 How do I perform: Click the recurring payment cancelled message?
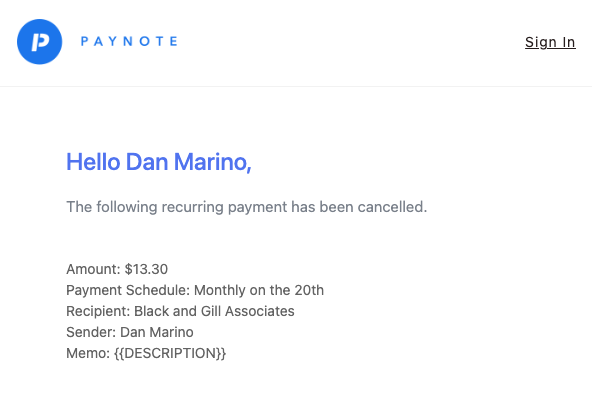tap(247, 207)
